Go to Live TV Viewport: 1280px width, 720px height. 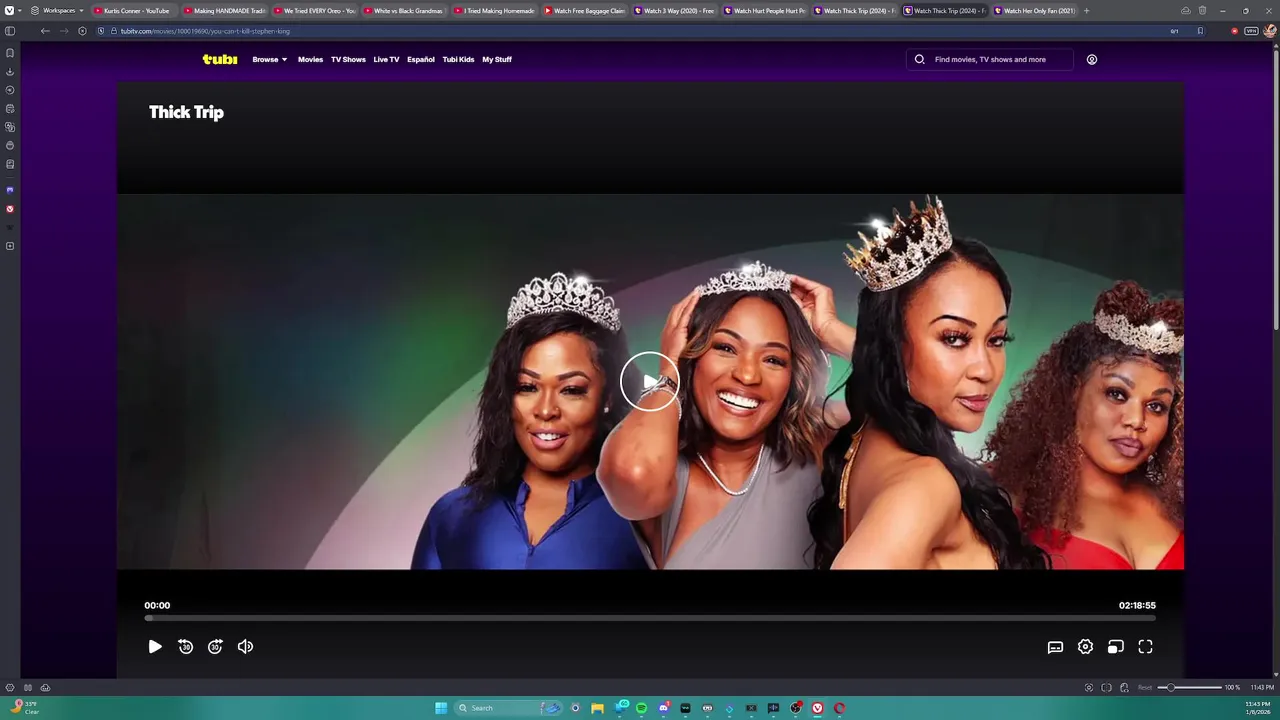click(x=386, y=59)
